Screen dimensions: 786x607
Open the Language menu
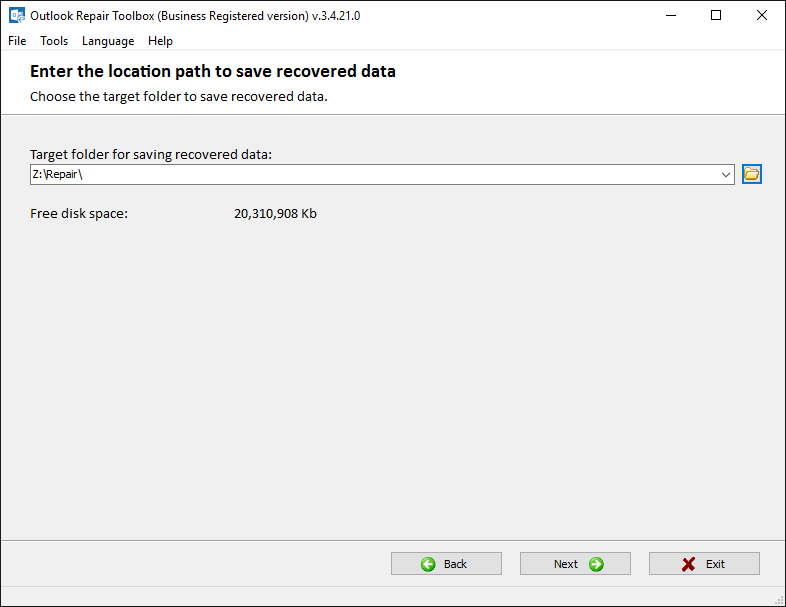[x=108, y=41]
